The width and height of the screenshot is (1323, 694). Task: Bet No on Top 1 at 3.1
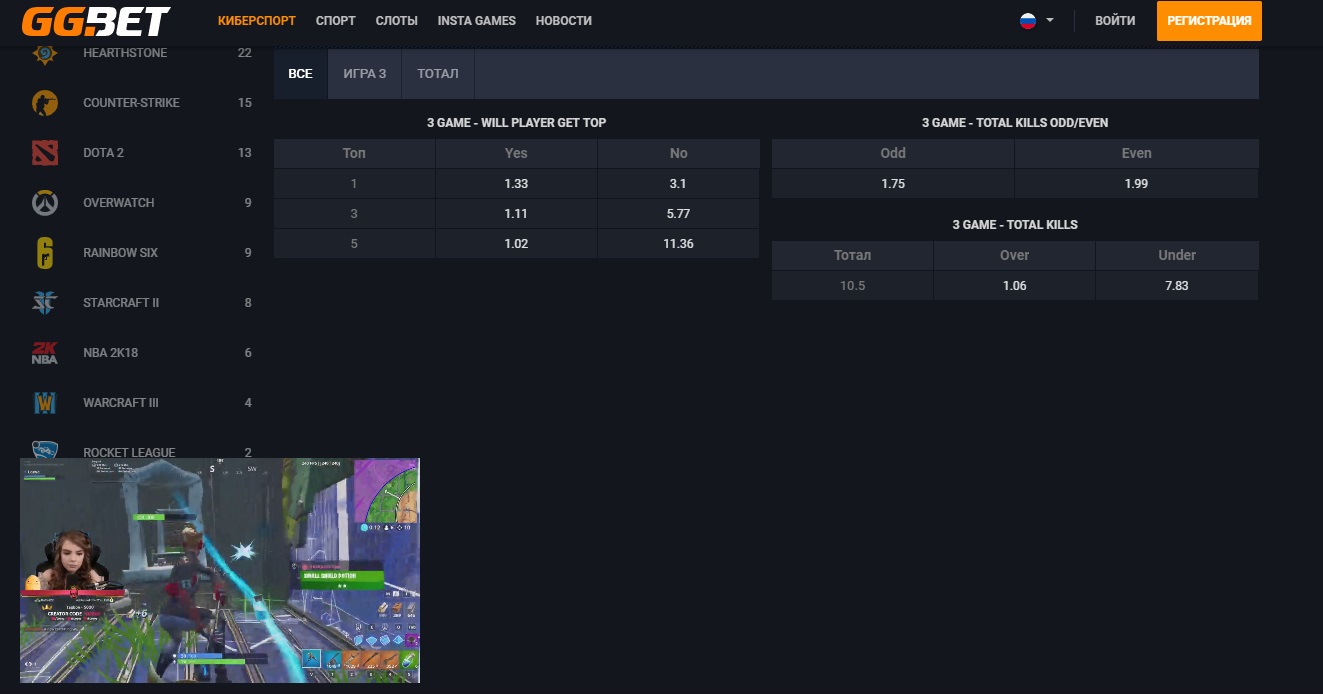coord(678,184)
